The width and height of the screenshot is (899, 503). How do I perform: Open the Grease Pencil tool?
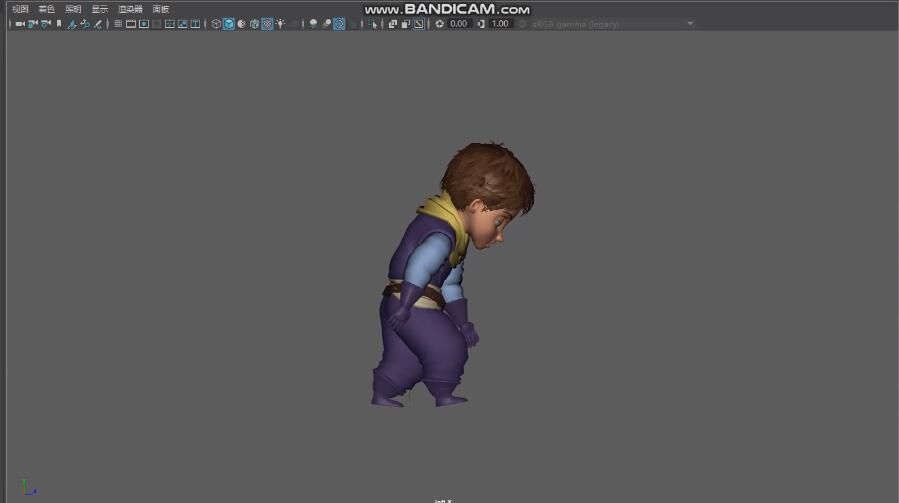pyautogui.click(x=97, y=24)
